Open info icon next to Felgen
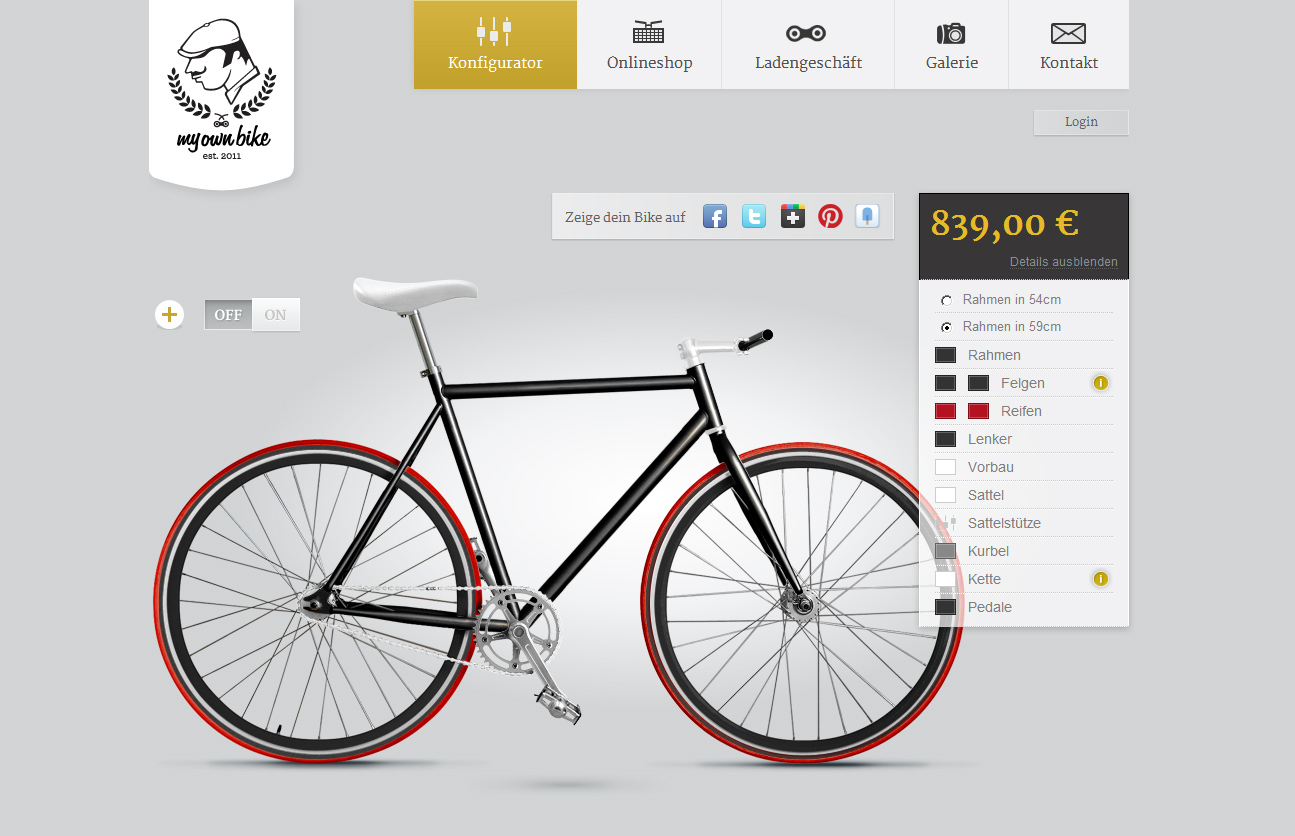The height and width of the screenshot is (836, 1295). point(1101,383)
